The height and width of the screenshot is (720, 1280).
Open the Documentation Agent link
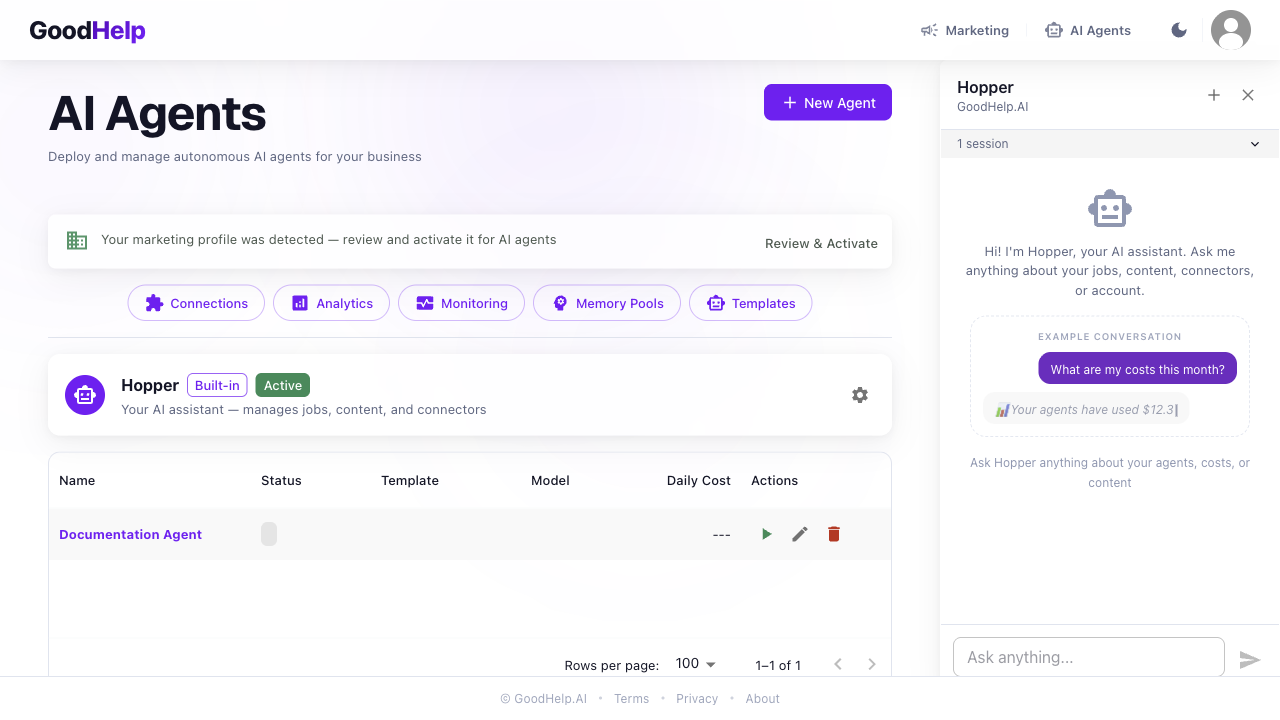click(130, 534)
